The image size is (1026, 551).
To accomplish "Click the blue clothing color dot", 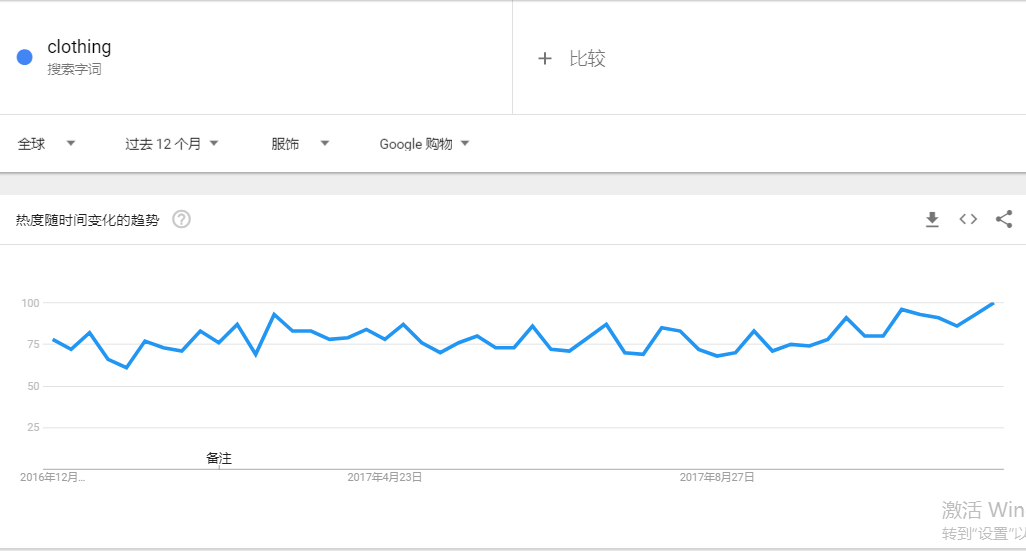I will 25,58.
